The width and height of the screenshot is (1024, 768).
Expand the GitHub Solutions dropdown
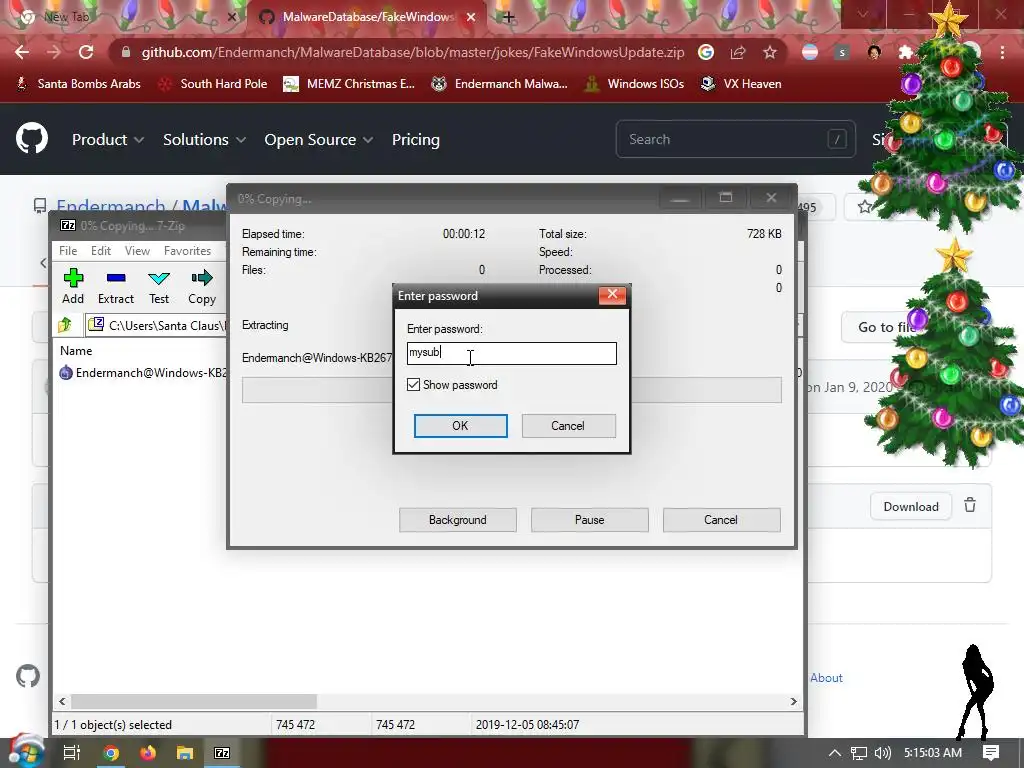tap(204, 140)
